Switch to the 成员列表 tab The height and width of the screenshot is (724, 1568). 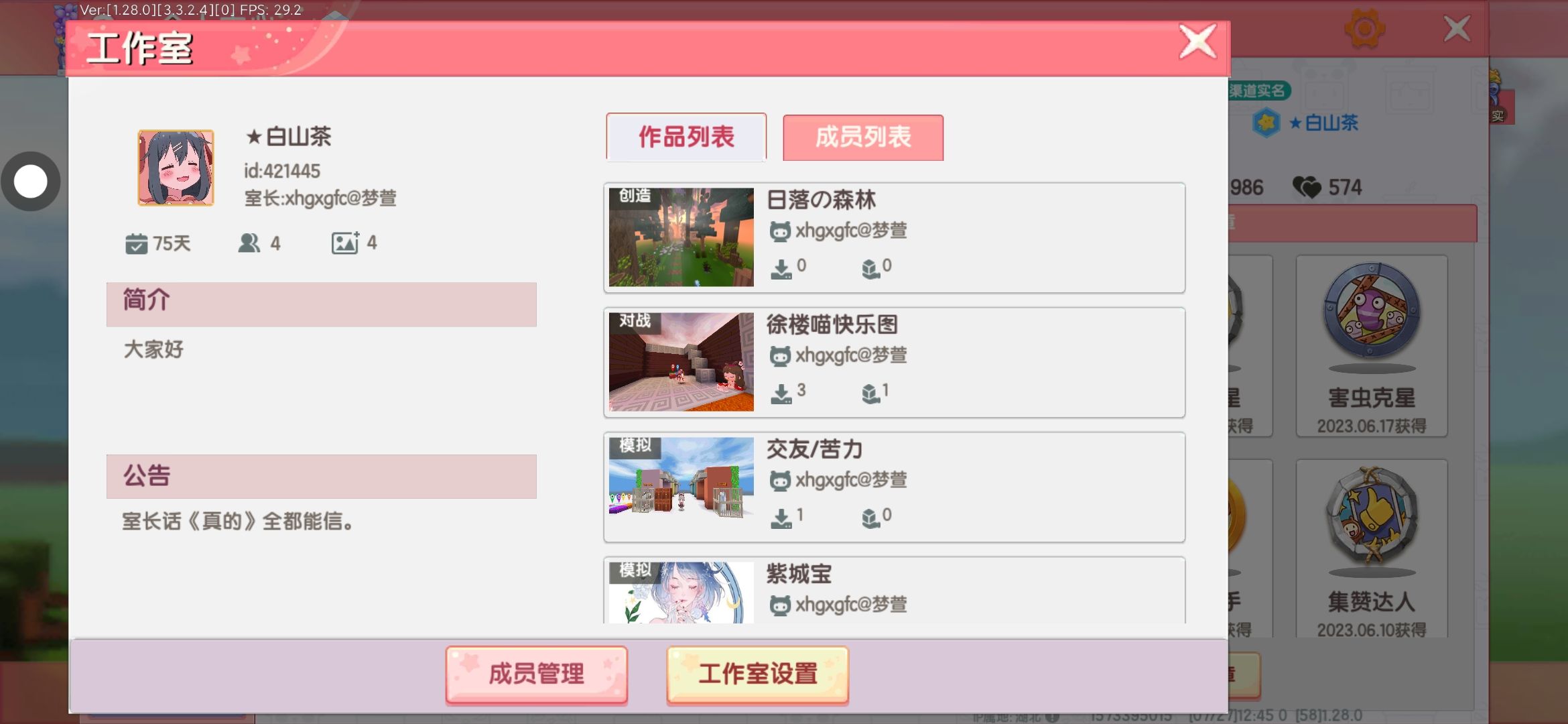pos(863,137)
